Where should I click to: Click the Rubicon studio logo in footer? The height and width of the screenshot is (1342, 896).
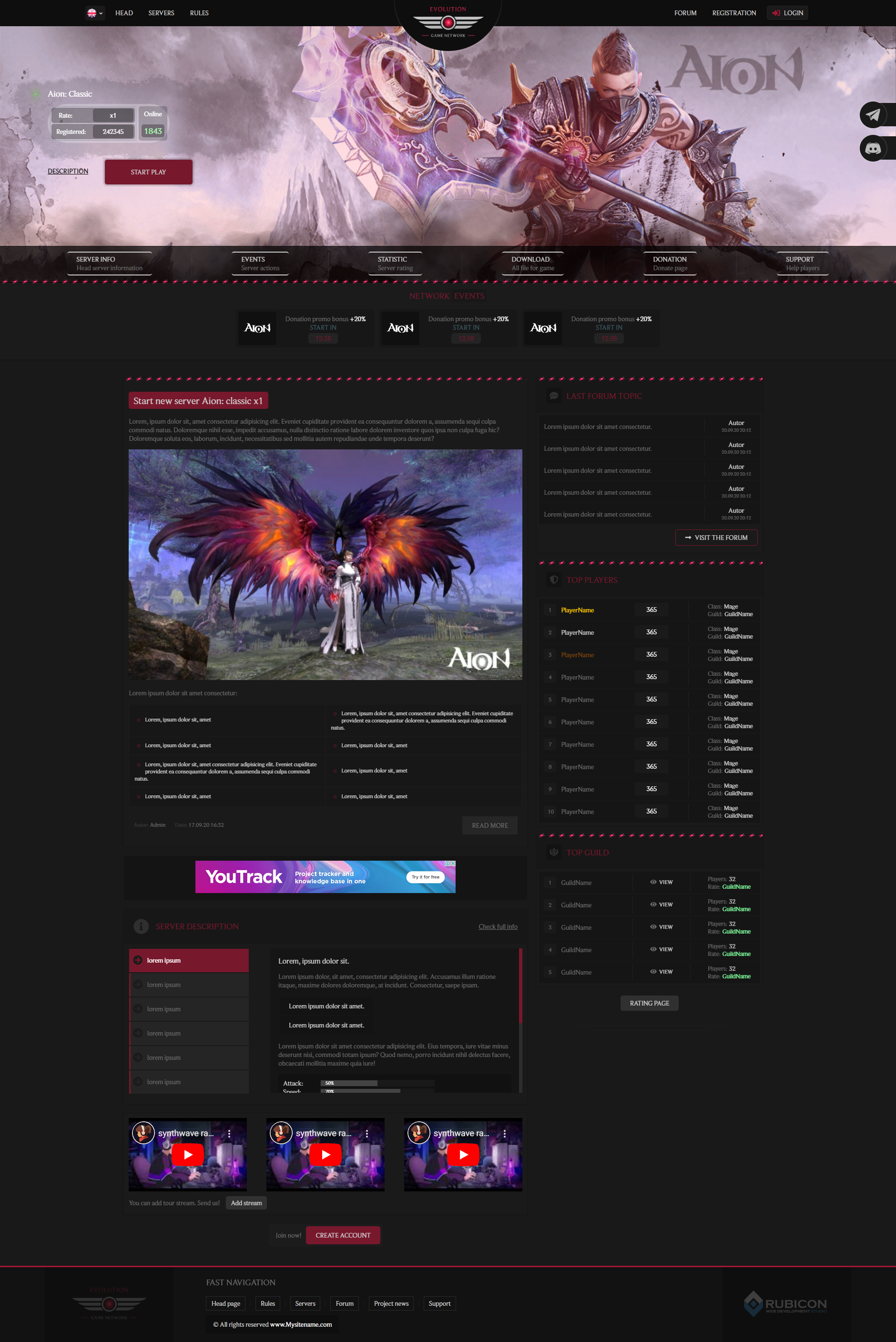[x=786, y=1303]
